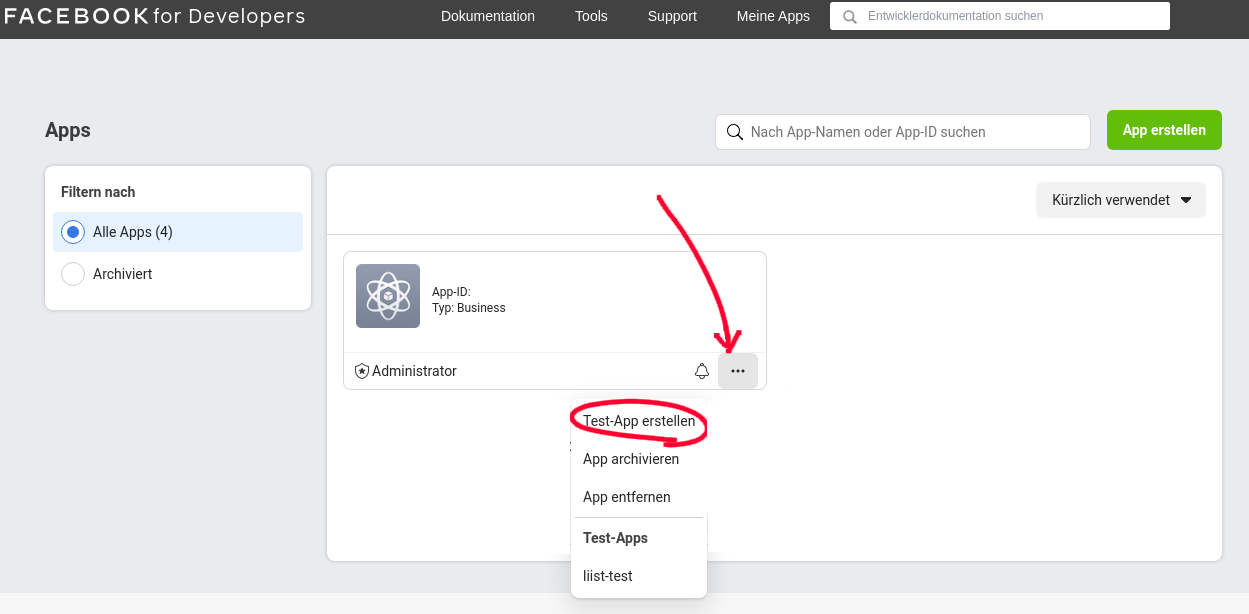
Task: Click the notification bell on the app card
Action: [x=702, y=371]
